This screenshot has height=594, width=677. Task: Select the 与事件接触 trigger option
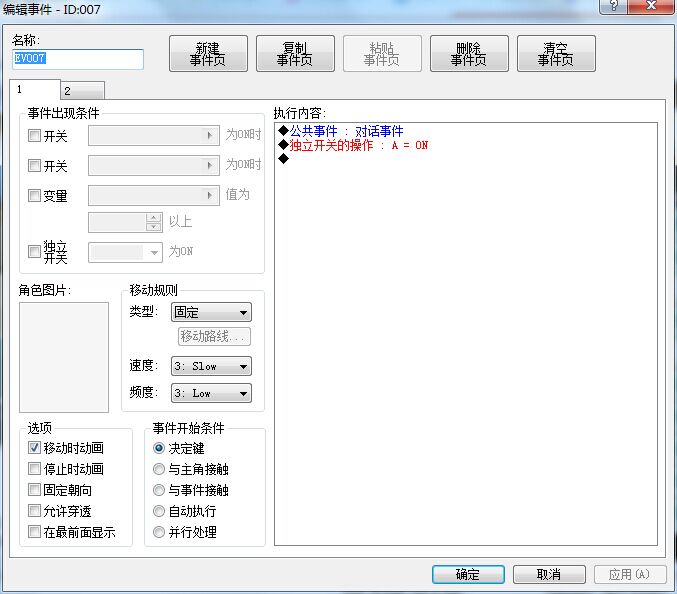click(x=159, y=490)
